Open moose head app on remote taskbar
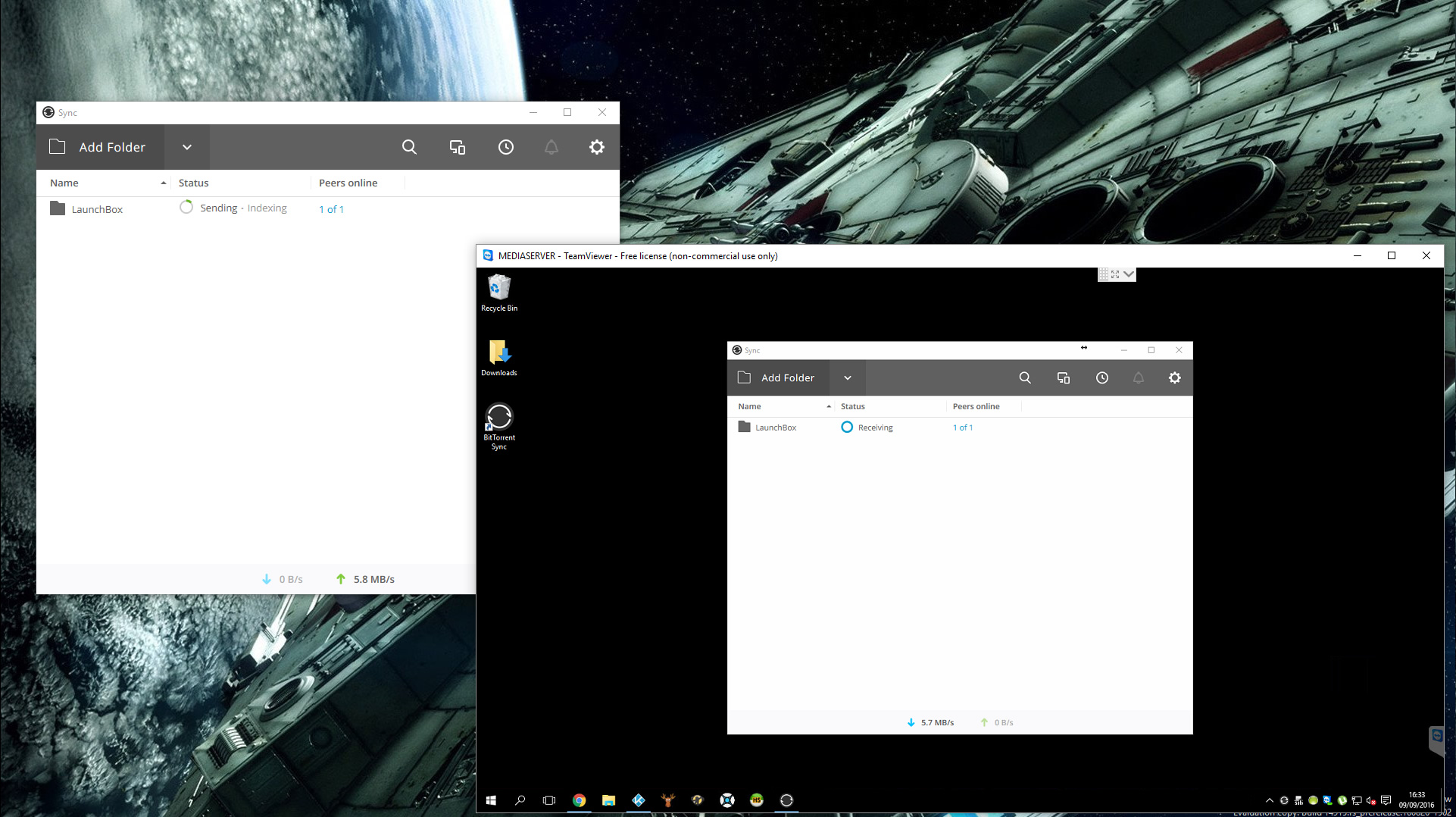 tap(667, 800)
